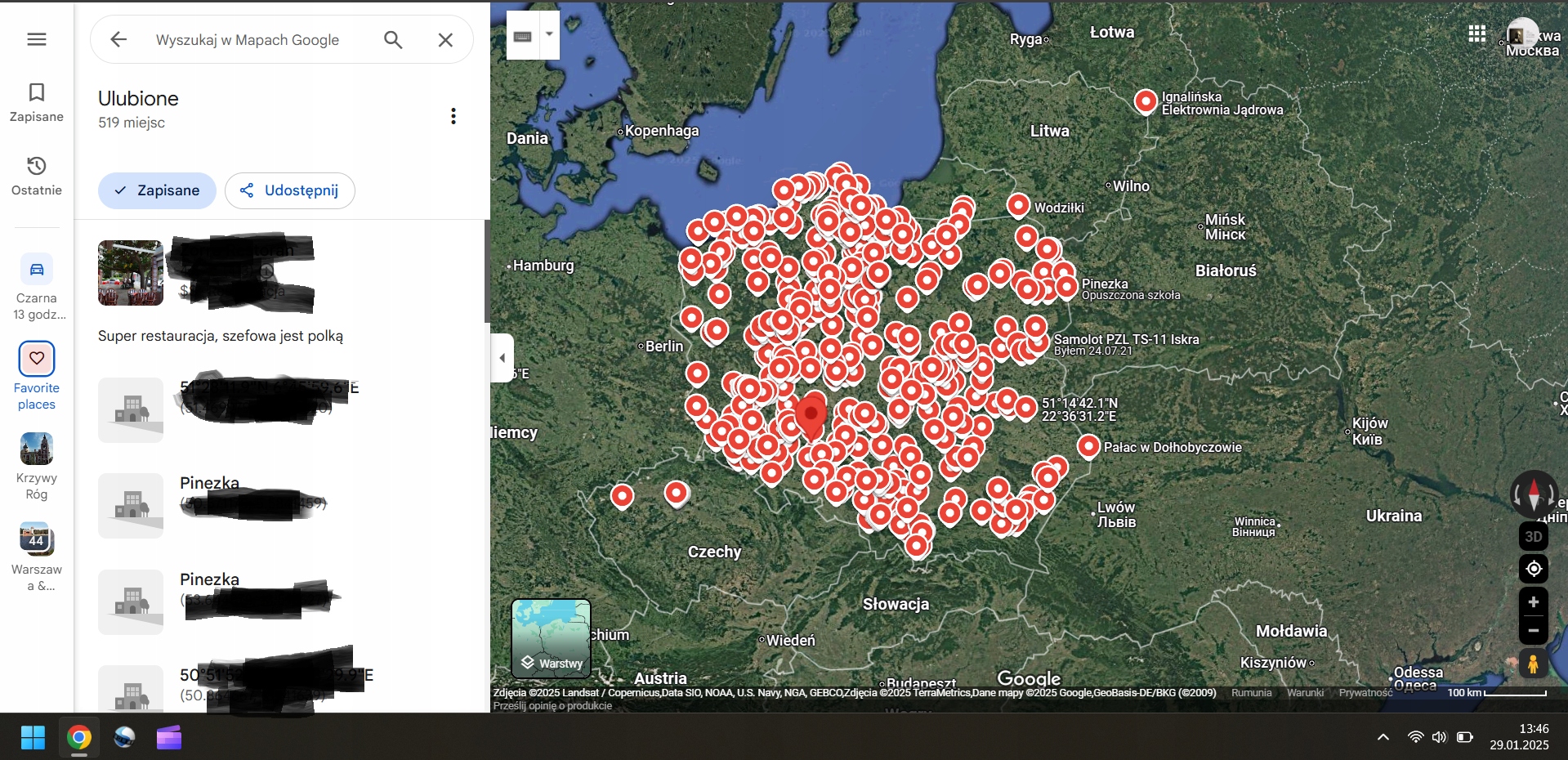Open the three-dot options for Ulubione
This screenshot has height=760, width=1568.
click(453, 116)
